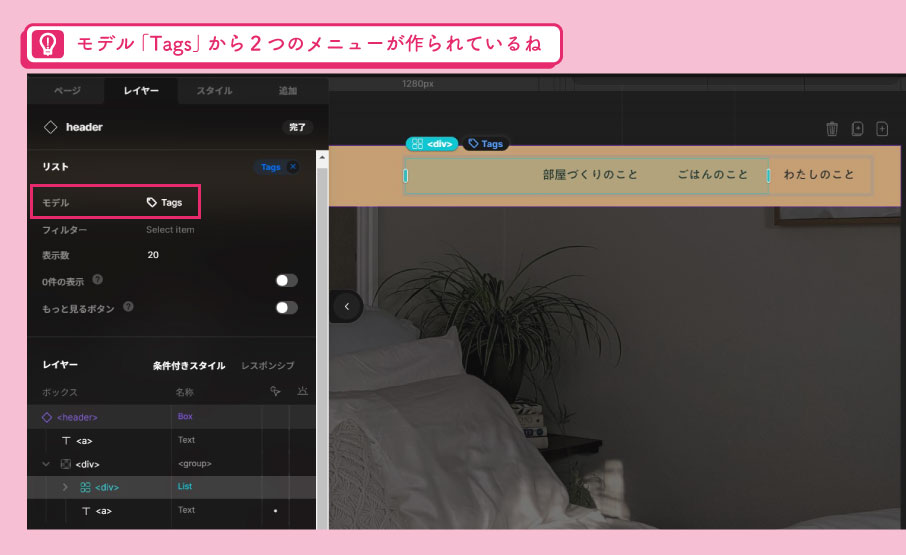
Task: Click the ボックス column header
Action: click(60, 392)
